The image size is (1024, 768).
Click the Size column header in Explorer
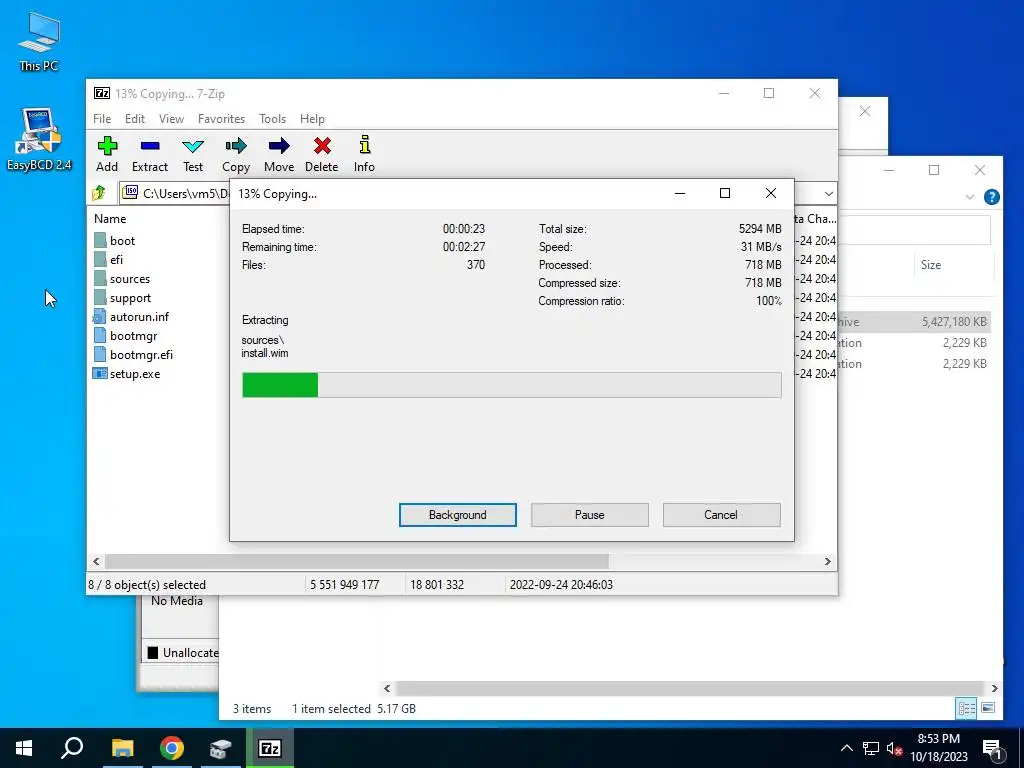pos(931,264)
